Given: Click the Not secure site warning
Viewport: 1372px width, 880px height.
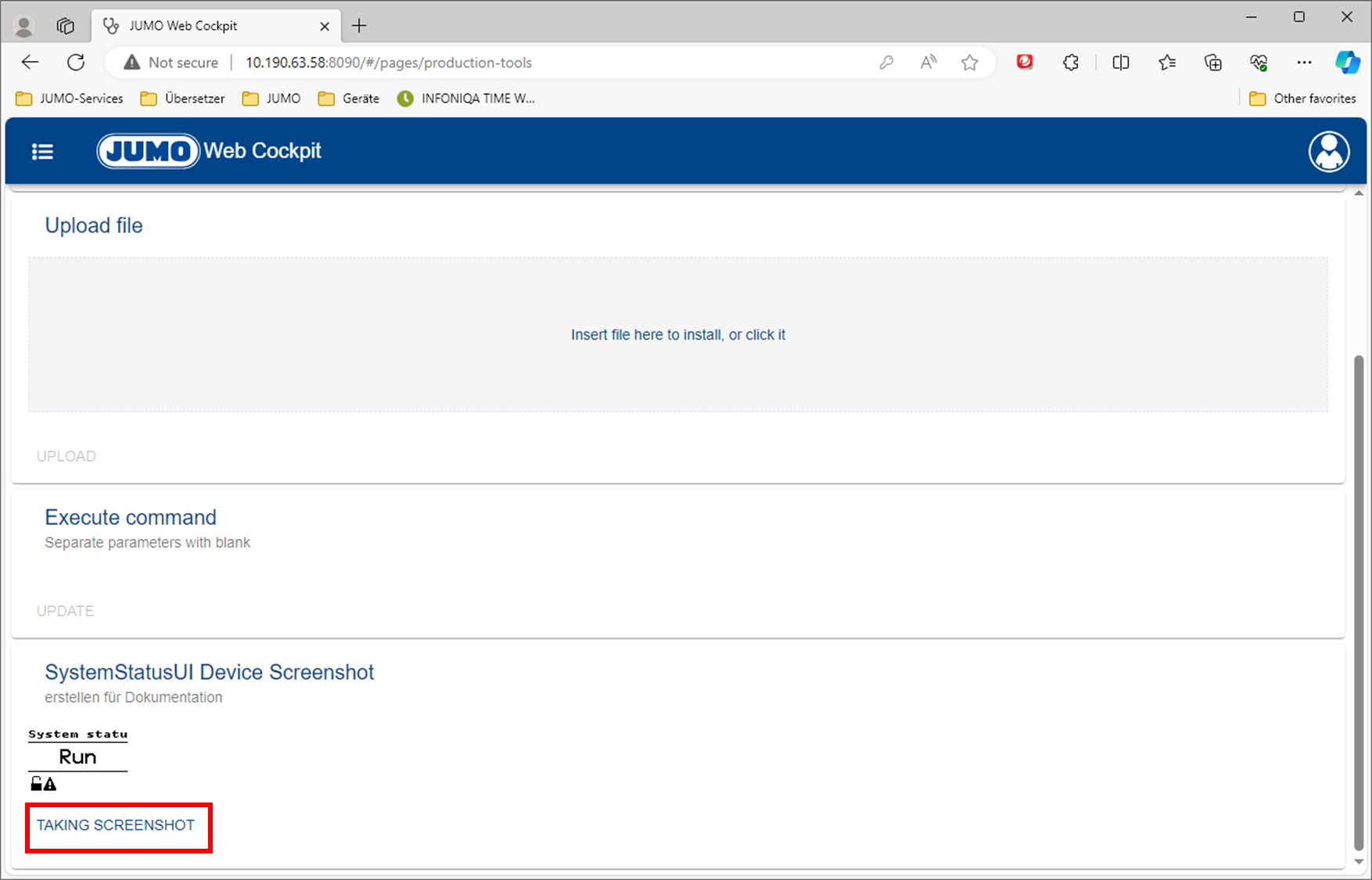Looking at the screenshot, I should (171, 63).
